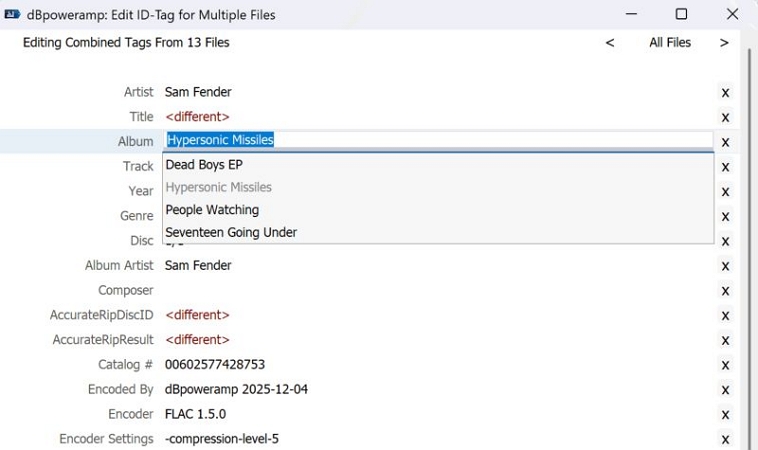Minimize the dBpoweramp window

631,14
